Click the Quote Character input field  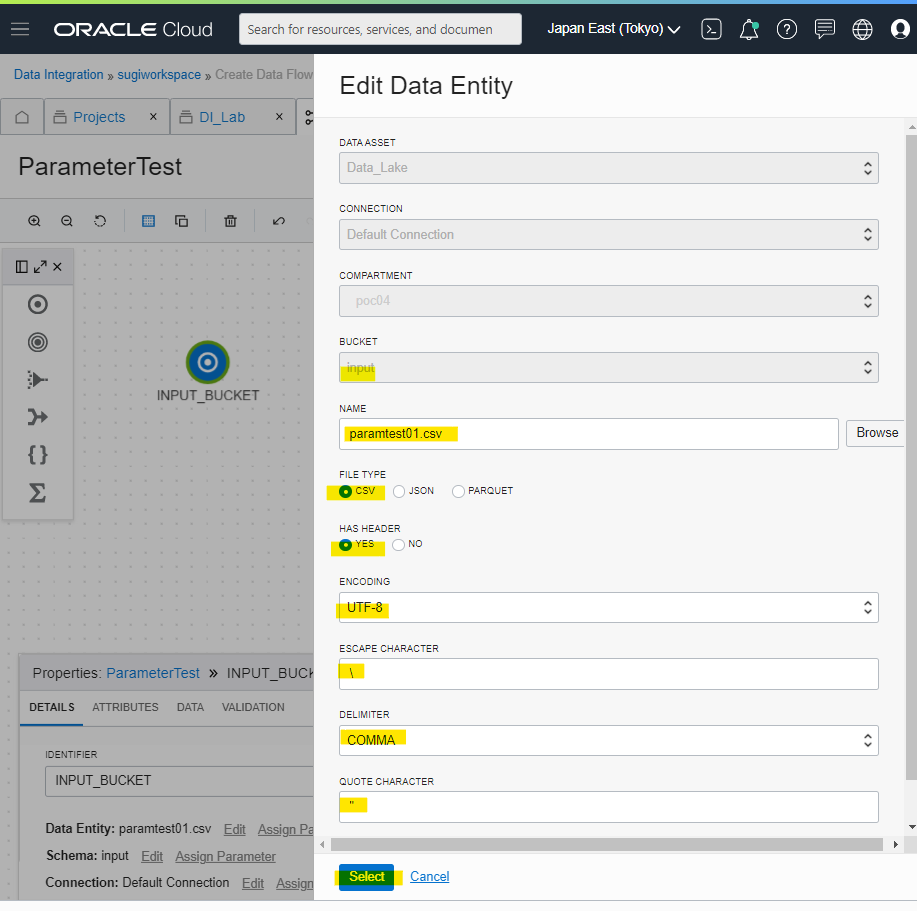609,806
